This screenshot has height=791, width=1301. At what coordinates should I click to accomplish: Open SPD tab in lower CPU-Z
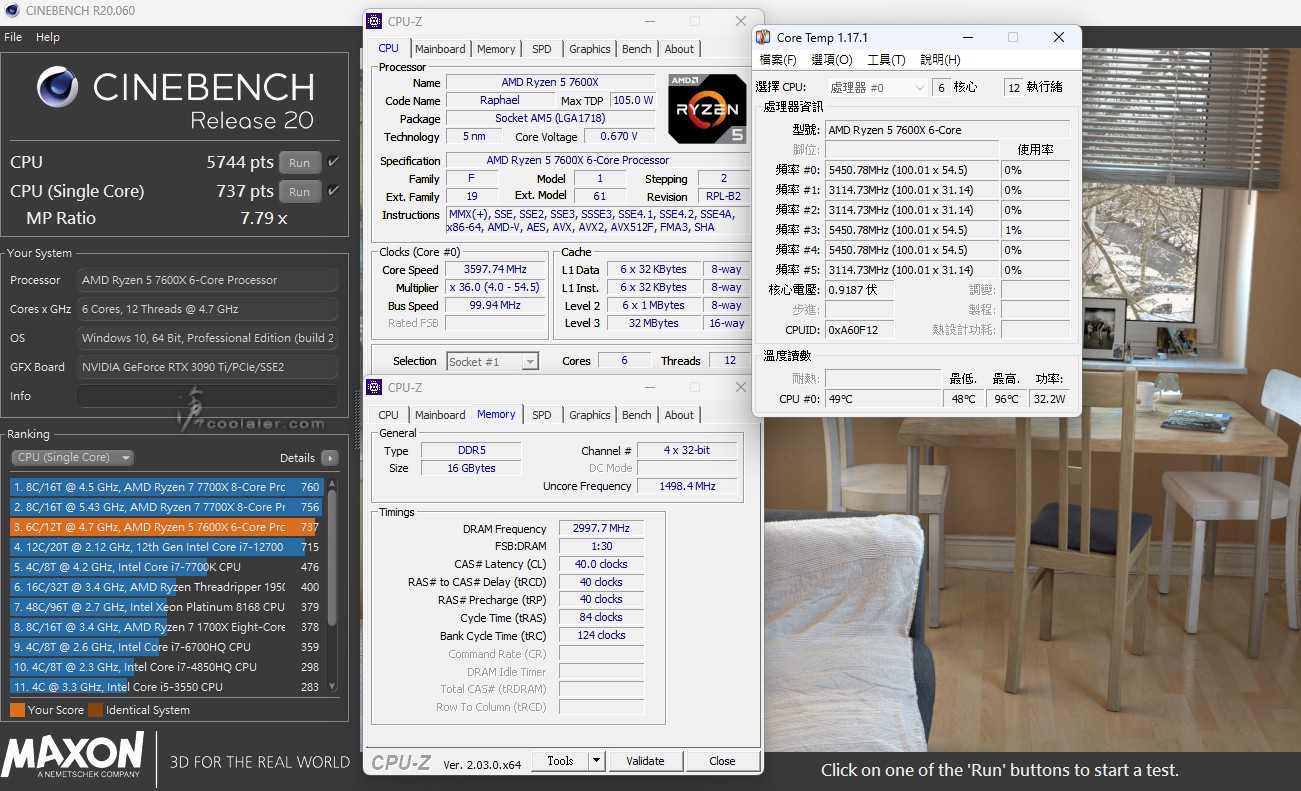tap(541, 415)
